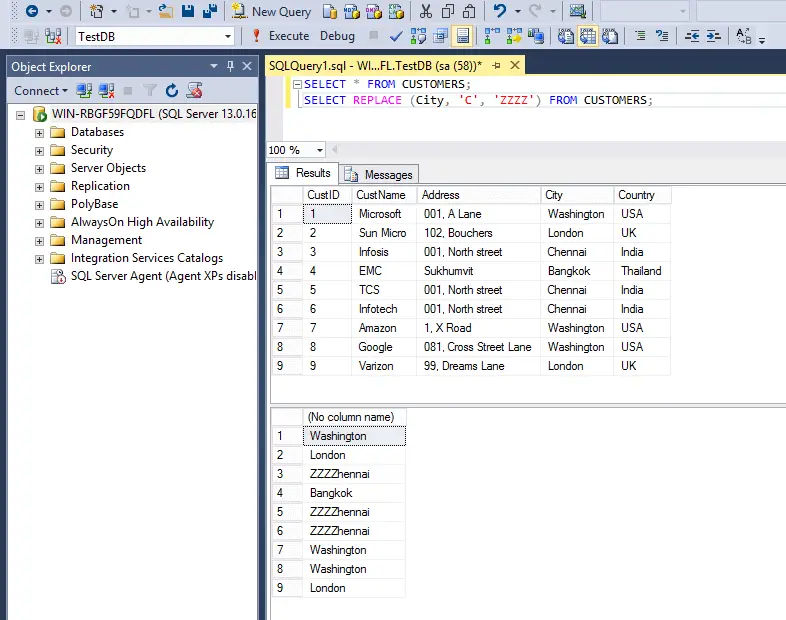Click the Copy icon in toolbar

[x=448, y=11]
